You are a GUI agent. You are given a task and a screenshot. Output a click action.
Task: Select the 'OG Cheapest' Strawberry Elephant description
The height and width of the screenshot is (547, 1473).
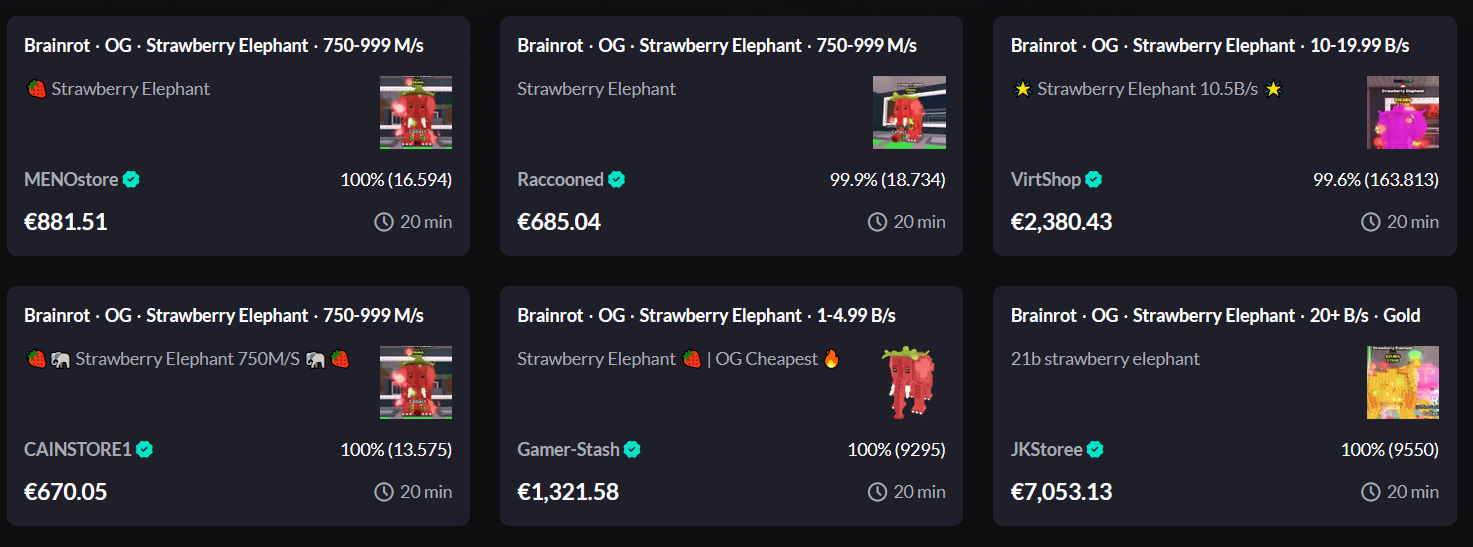pyautogui.click(x=680, y=359)
